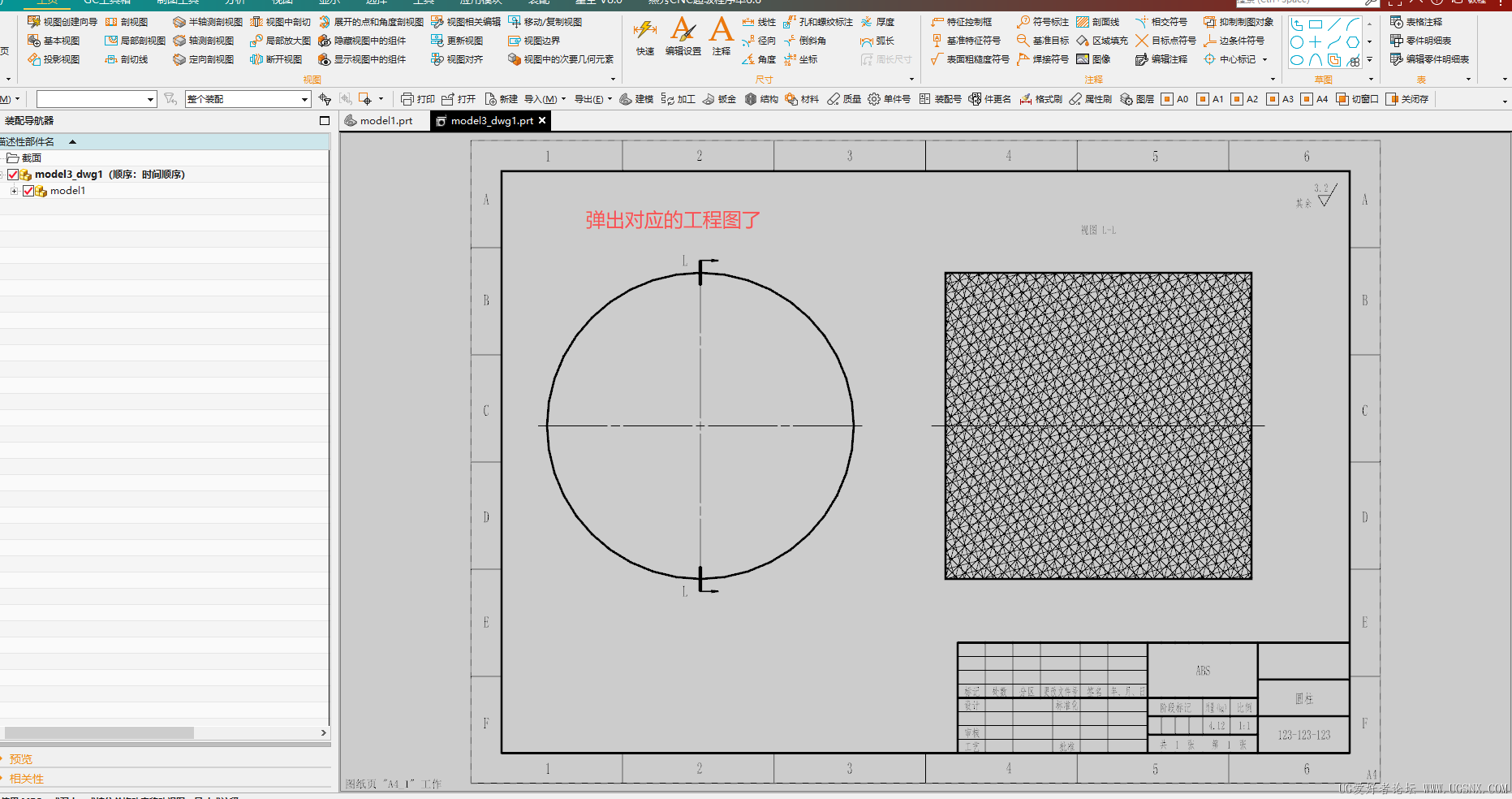The image size is (1512, 799).
Task: Open the Center Mark (中心标记) dropdown arrow
Action: [1264, 59]
